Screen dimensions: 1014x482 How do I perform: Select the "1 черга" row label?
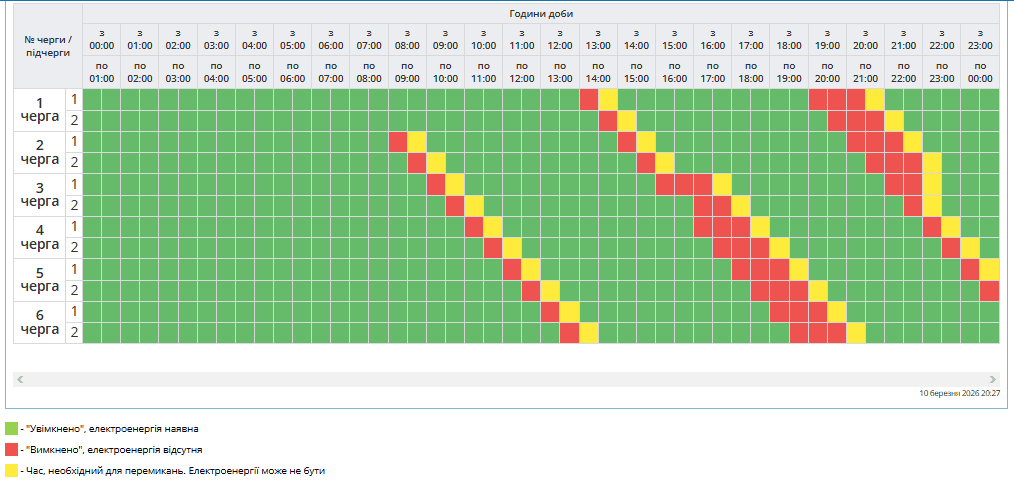point(40,110)
